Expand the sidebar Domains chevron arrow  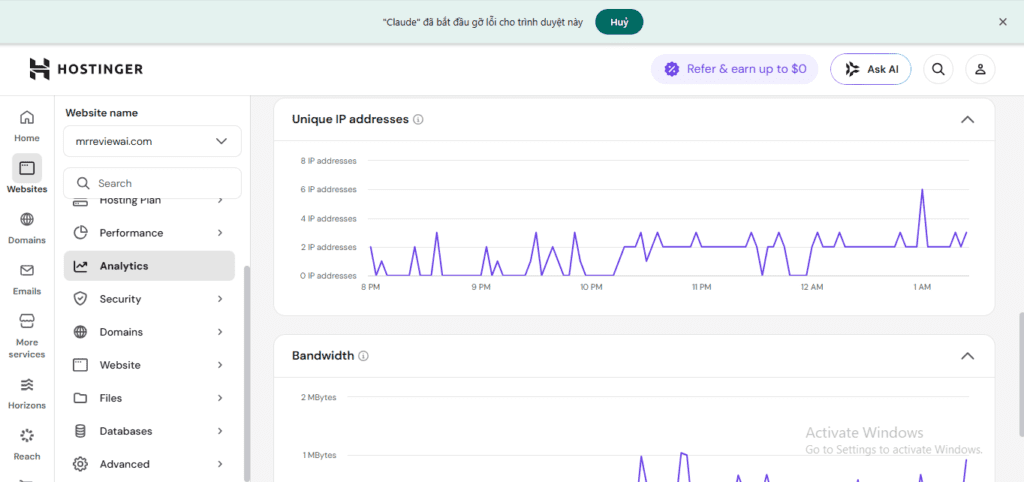tap(220, 332)
